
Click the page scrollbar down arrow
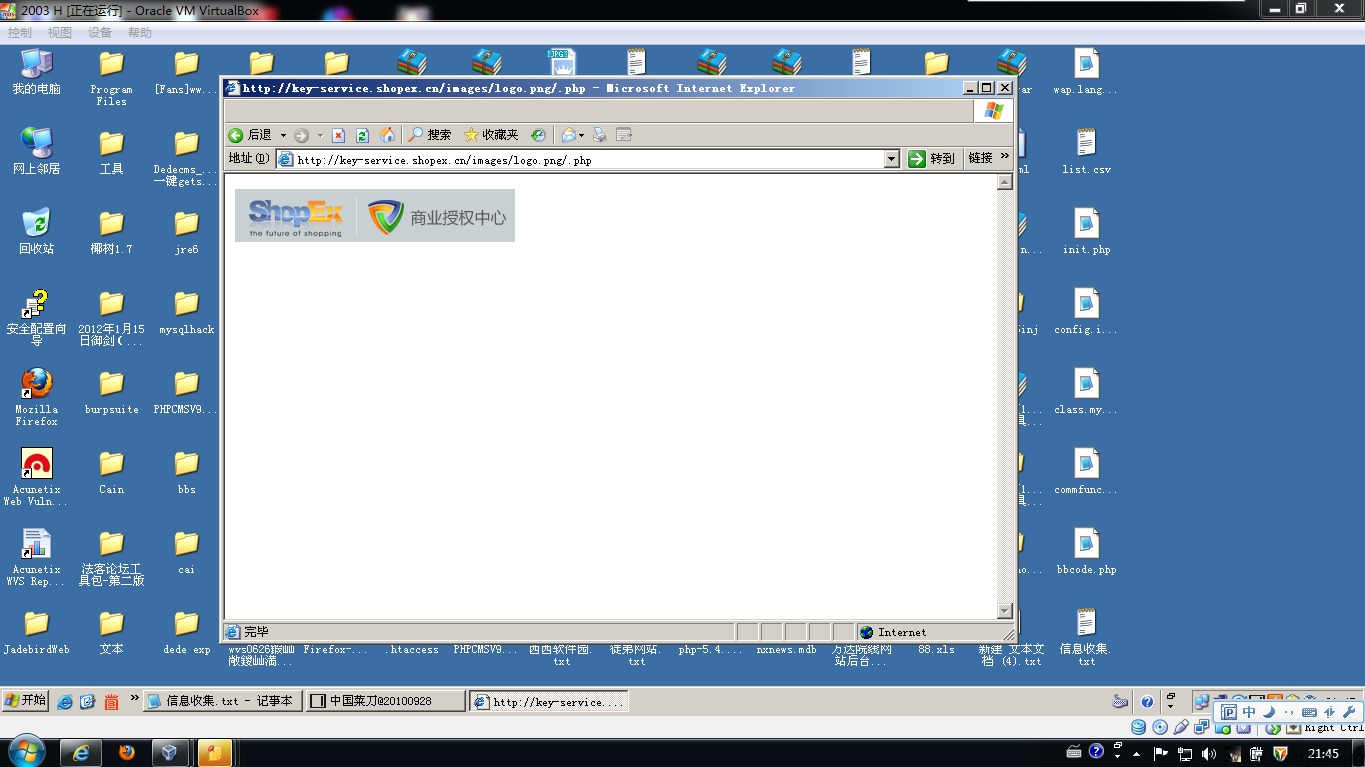pyautogui.click(x=1005, y=610)
